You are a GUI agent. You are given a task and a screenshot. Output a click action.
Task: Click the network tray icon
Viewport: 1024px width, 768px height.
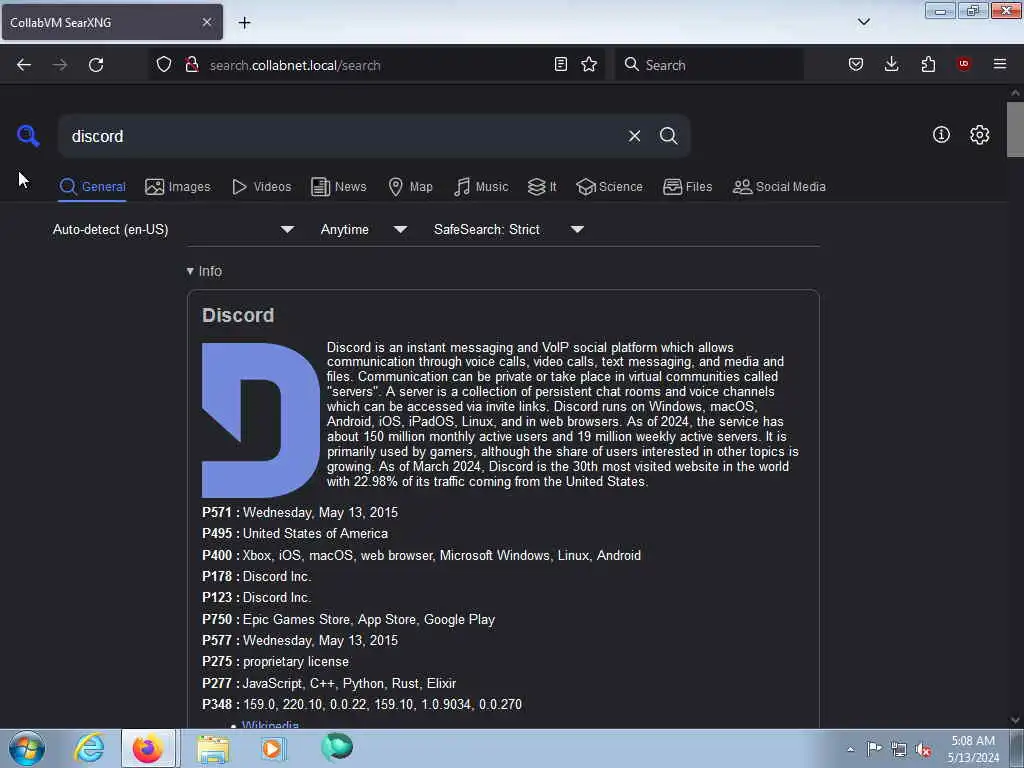coord(899,749)
